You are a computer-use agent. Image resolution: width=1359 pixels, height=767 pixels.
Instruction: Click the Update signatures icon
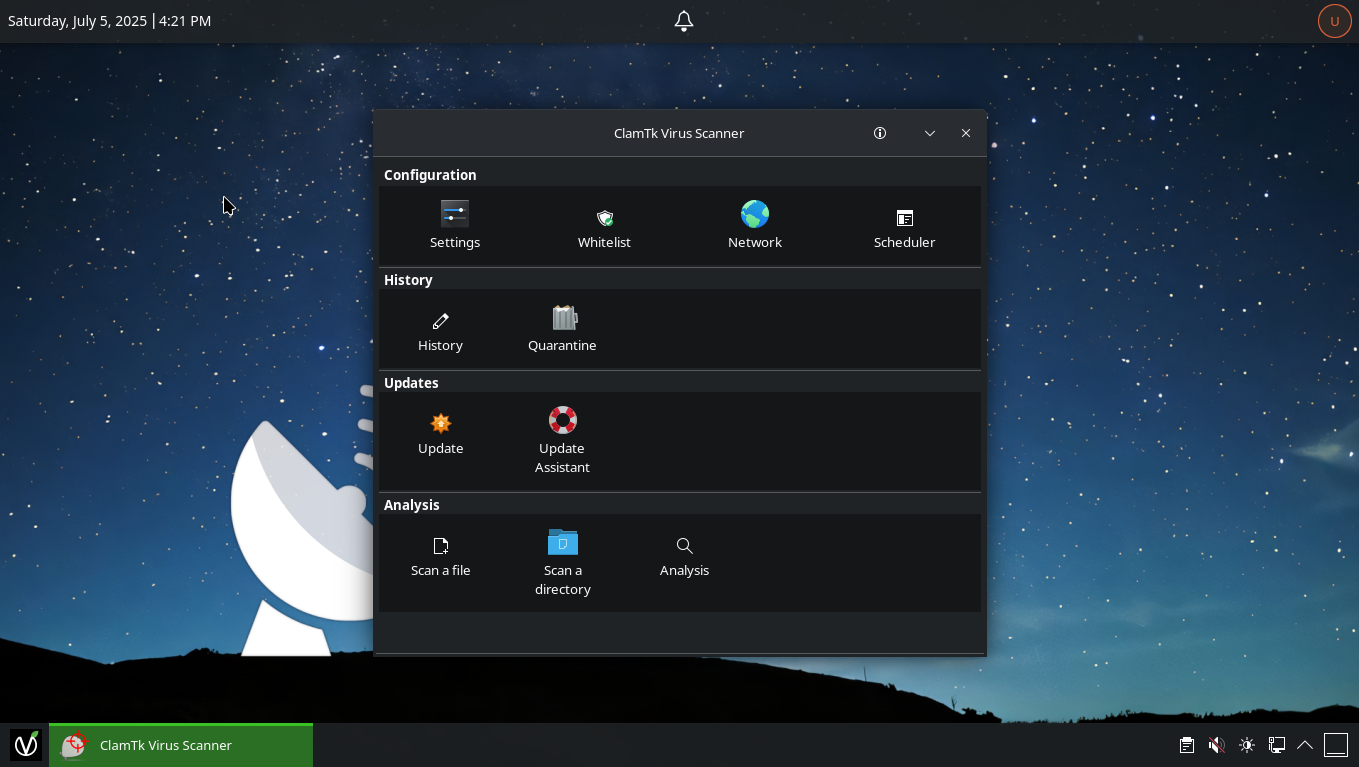click(x=440, y=423)
